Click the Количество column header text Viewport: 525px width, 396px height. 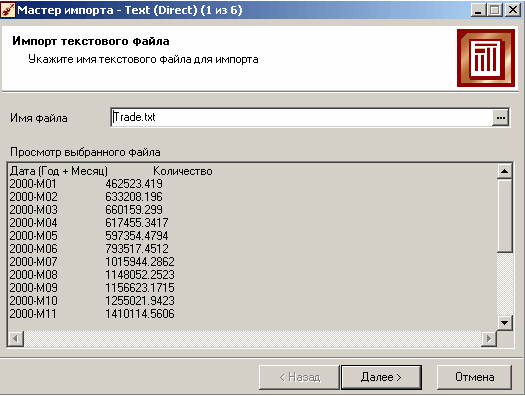pos(183,171)
